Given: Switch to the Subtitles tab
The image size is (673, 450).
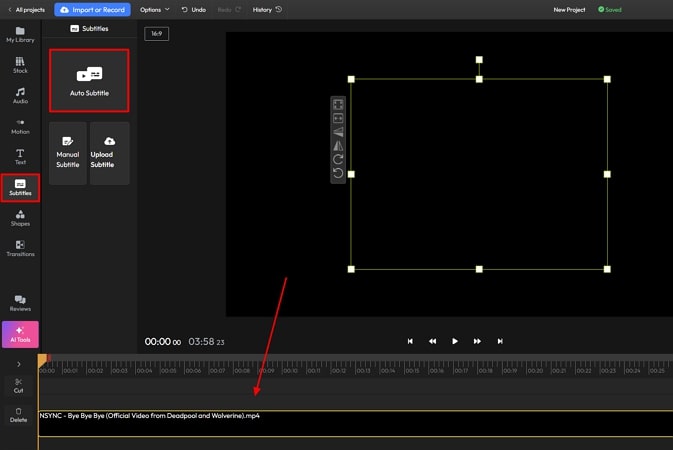Looking at the screenshot, I should coord(20,187).
